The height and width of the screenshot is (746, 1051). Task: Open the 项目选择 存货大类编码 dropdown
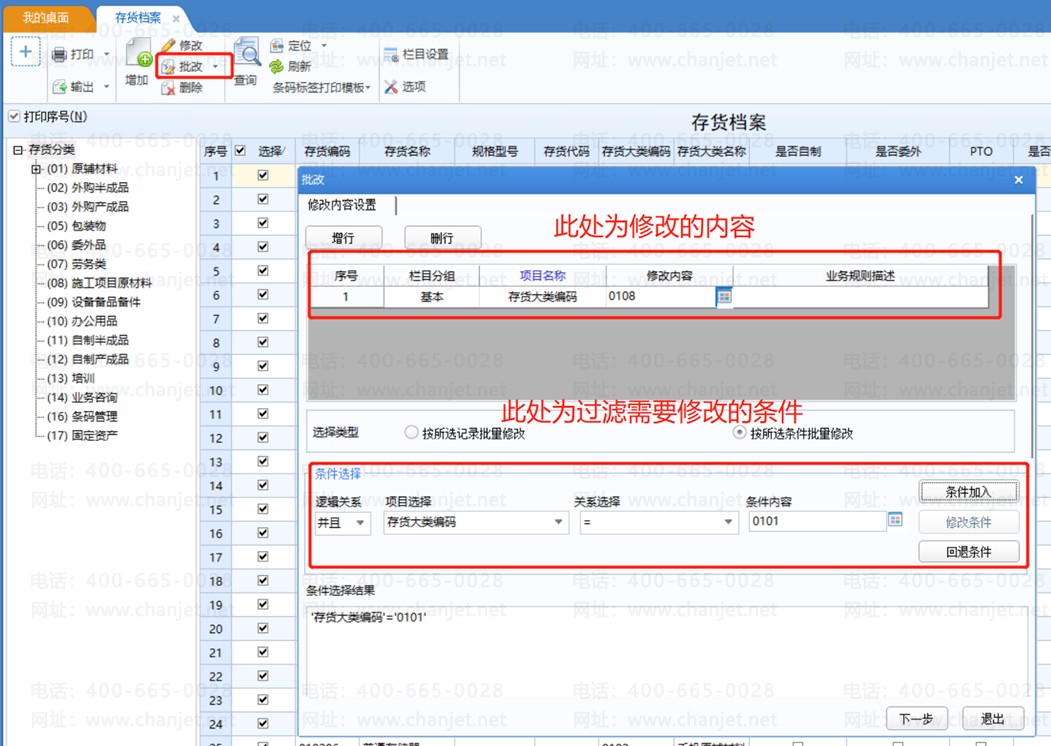pyautogui.click(x=558, y=521)
